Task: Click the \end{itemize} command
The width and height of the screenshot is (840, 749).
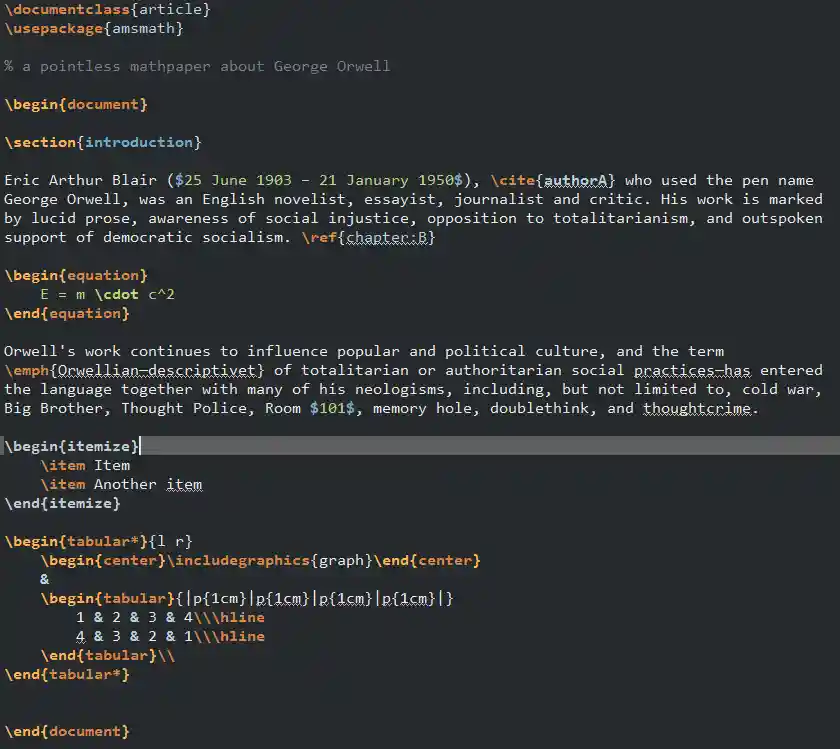Action: tap(62, 503)
